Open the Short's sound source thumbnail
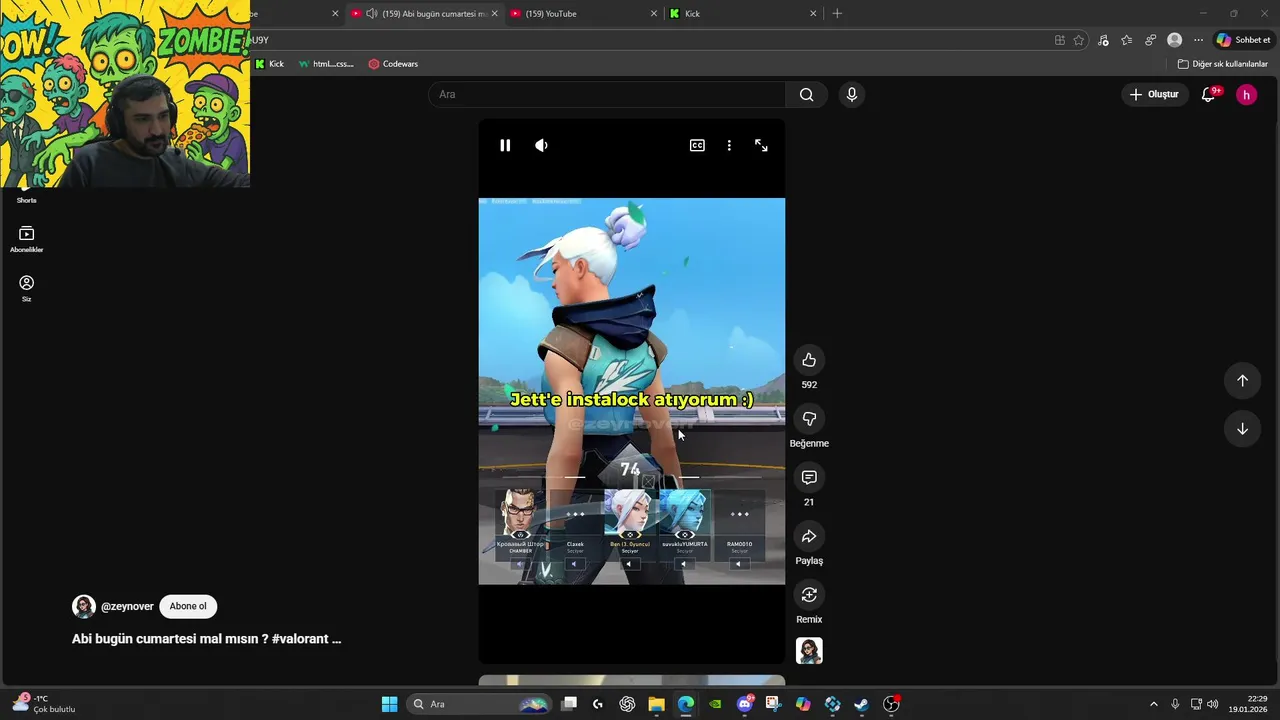This screenshot has width=1280, height=720. (x=809, y=651)
